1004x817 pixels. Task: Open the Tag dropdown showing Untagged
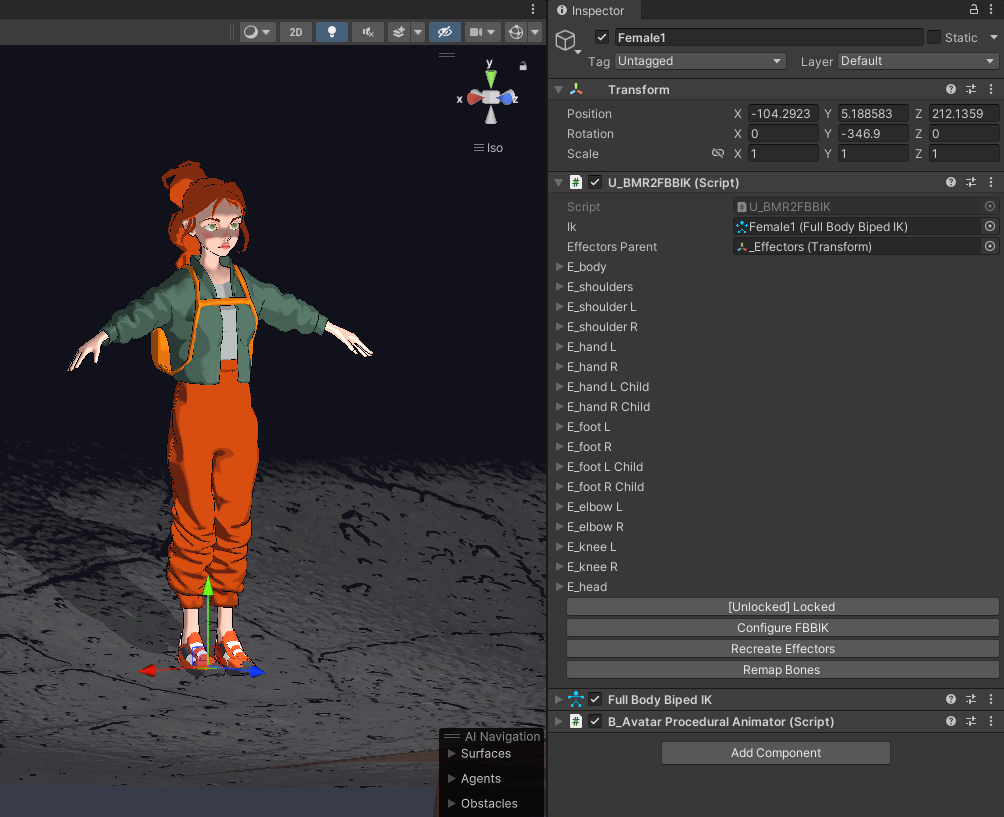pyautogui.click(x=700, y=62)
